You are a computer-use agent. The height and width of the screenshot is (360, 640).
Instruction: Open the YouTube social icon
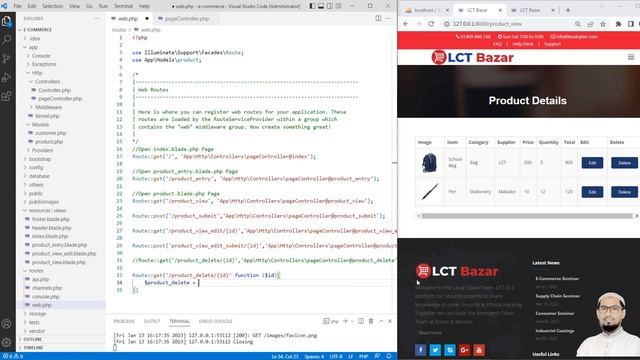pyautogui.click(x=479, y=350)
